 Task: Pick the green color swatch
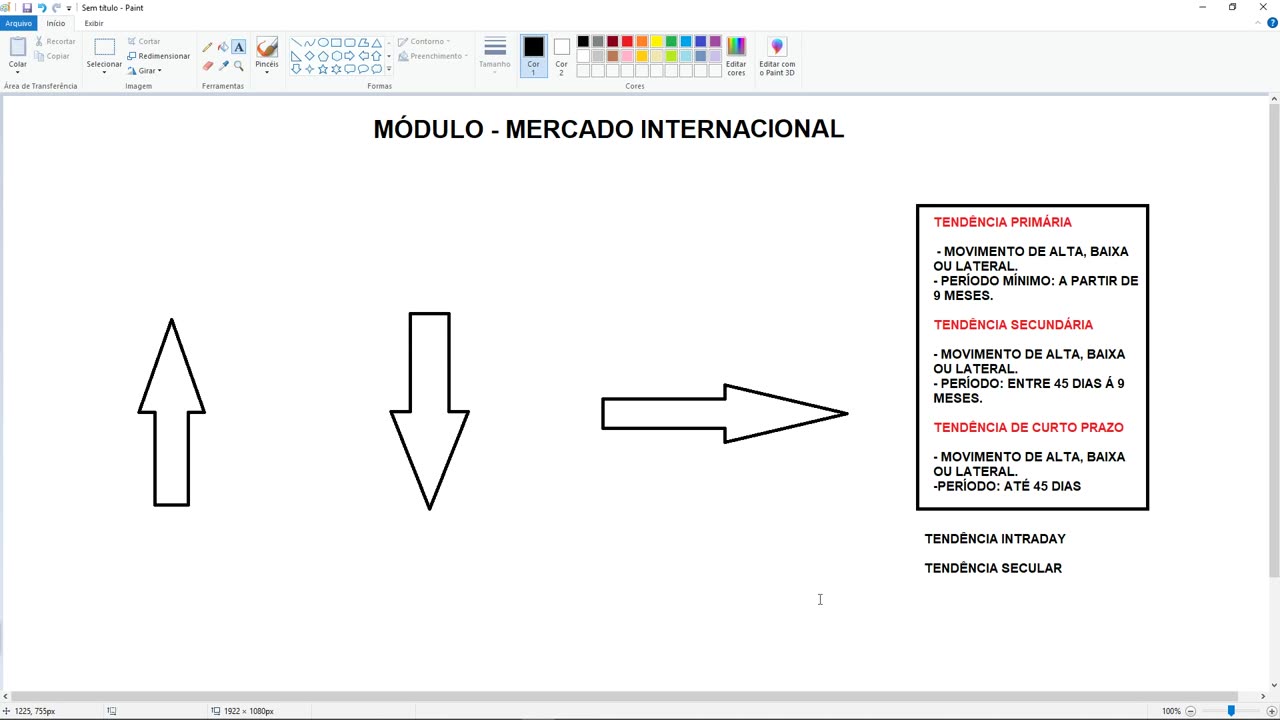[x=671, y=41]
